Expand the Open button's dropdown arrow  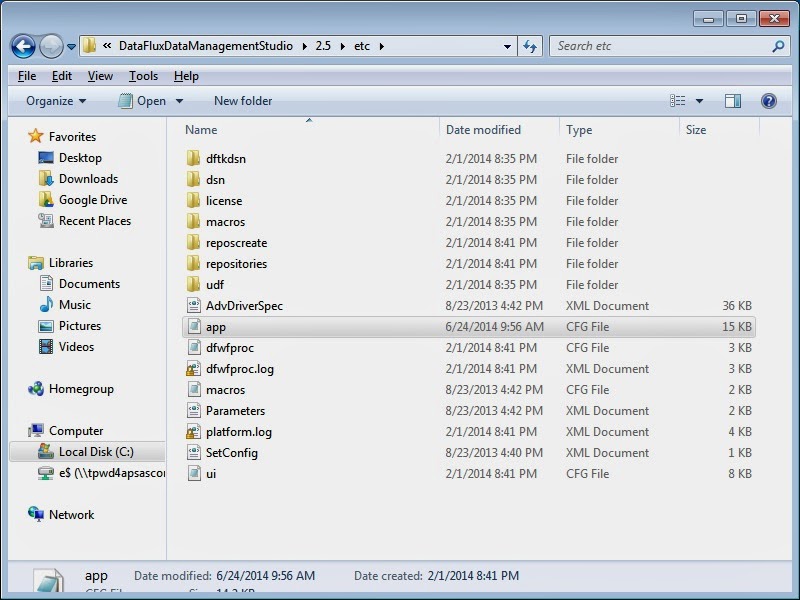tap(180, 101)
